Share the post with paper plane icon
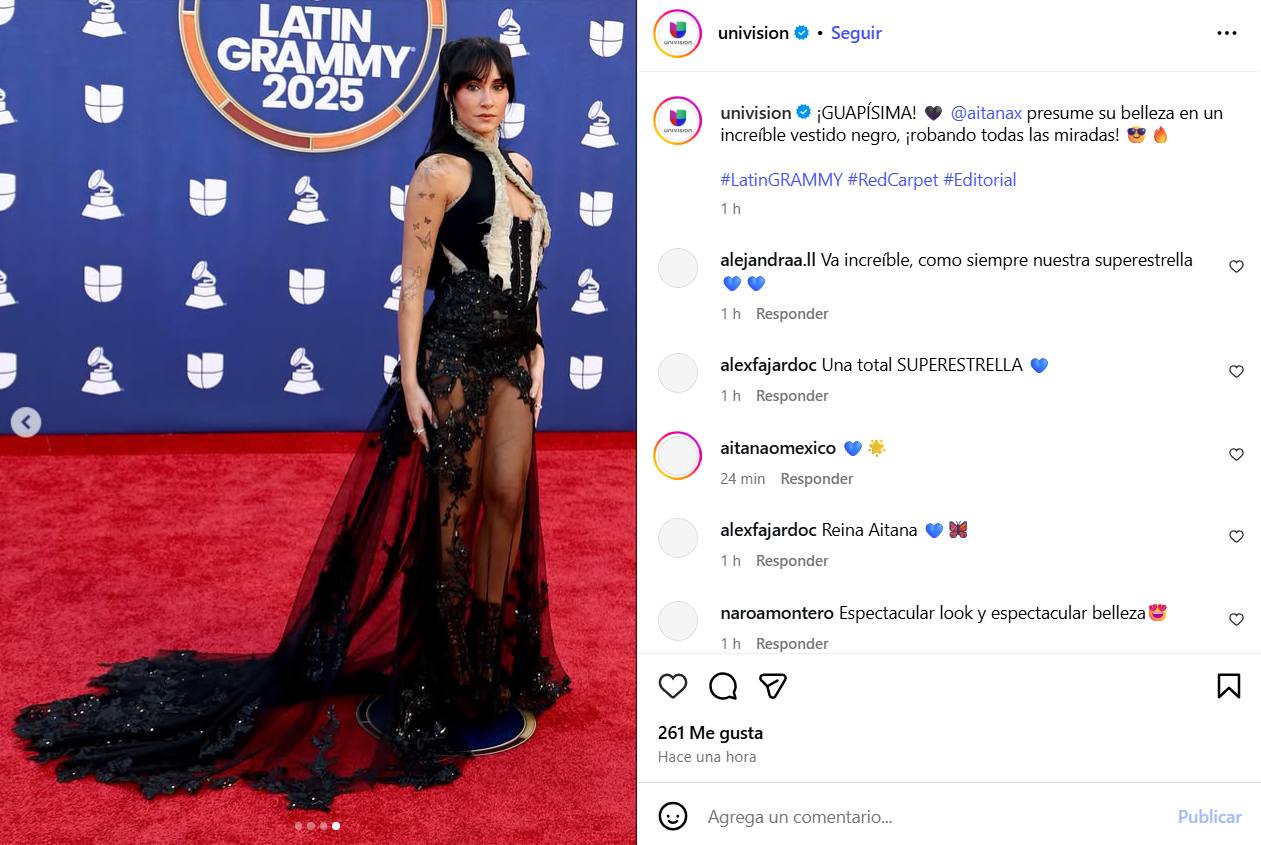Image resolution: width=1261 pixels, height=845 pixels. [x=772, y=686]
